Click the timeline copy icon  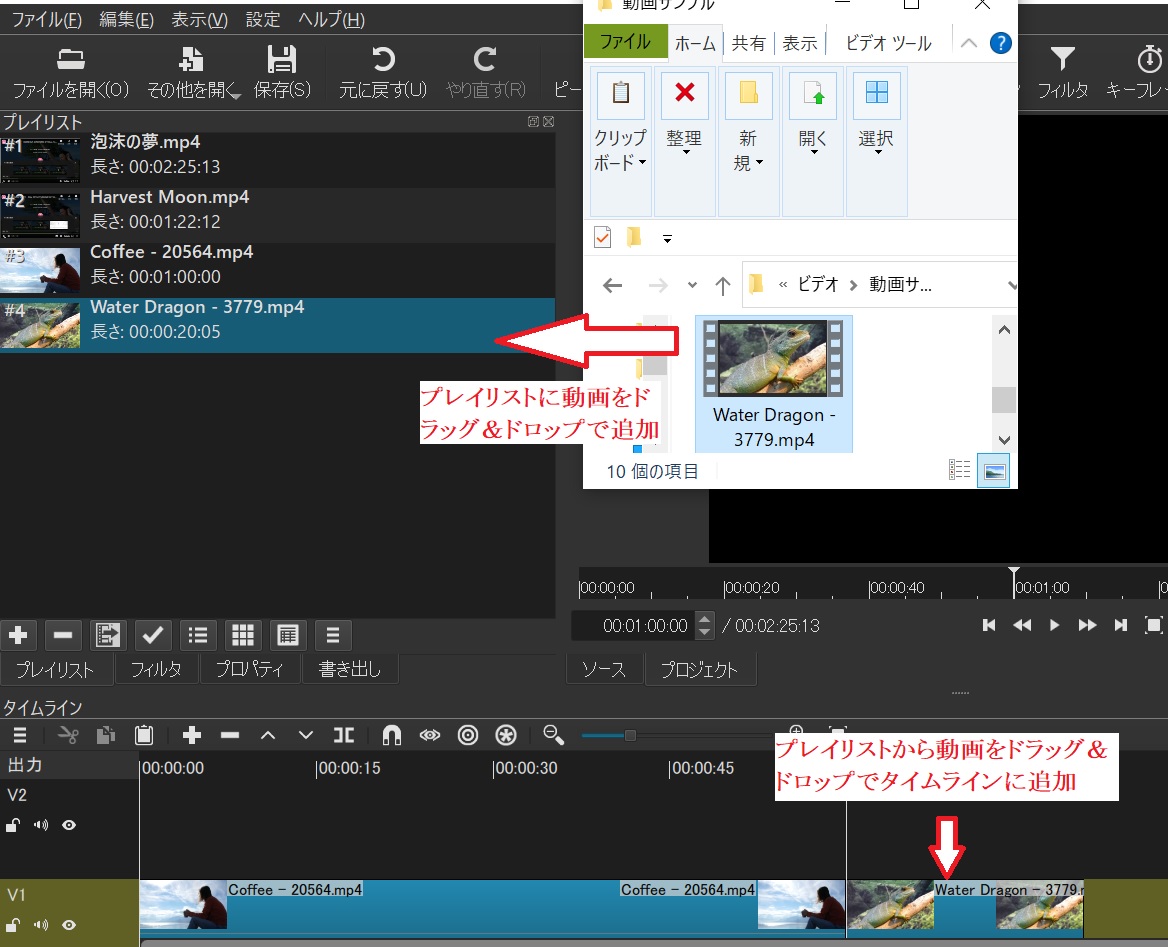106,735
